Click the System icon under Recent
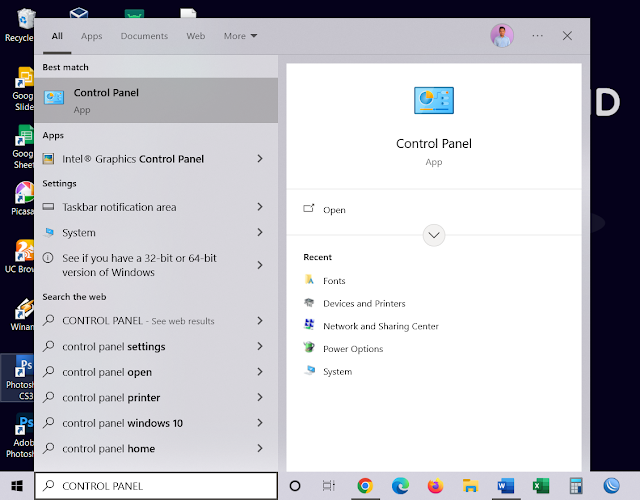The width and height of the screenshot is (640, 500). pos(310,371)
